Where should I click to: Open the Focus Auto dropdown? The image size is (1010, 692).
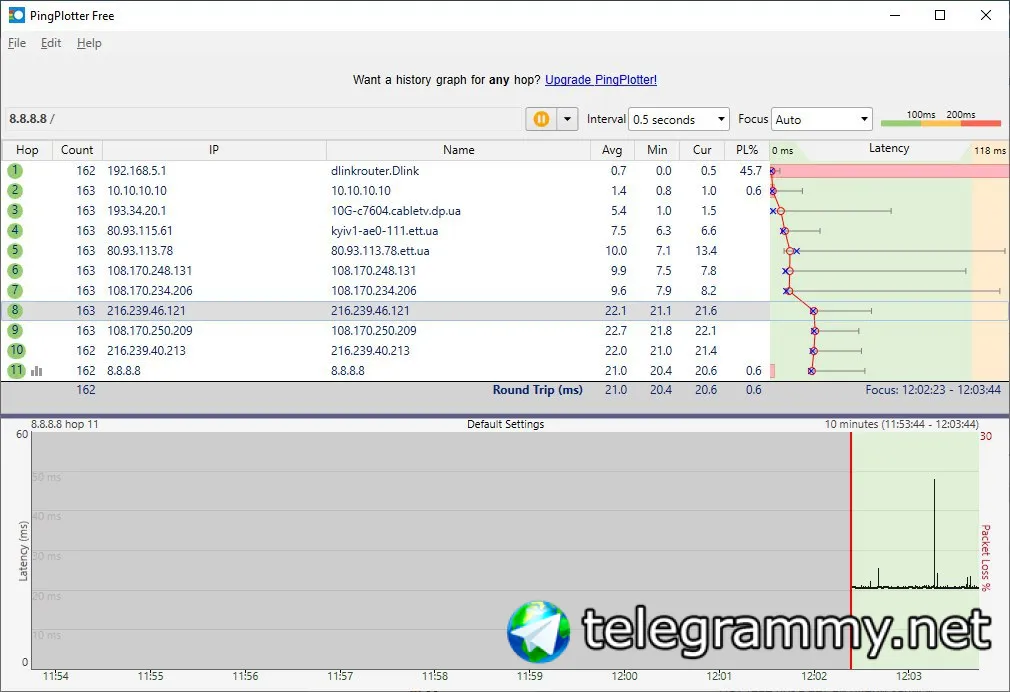821,119
